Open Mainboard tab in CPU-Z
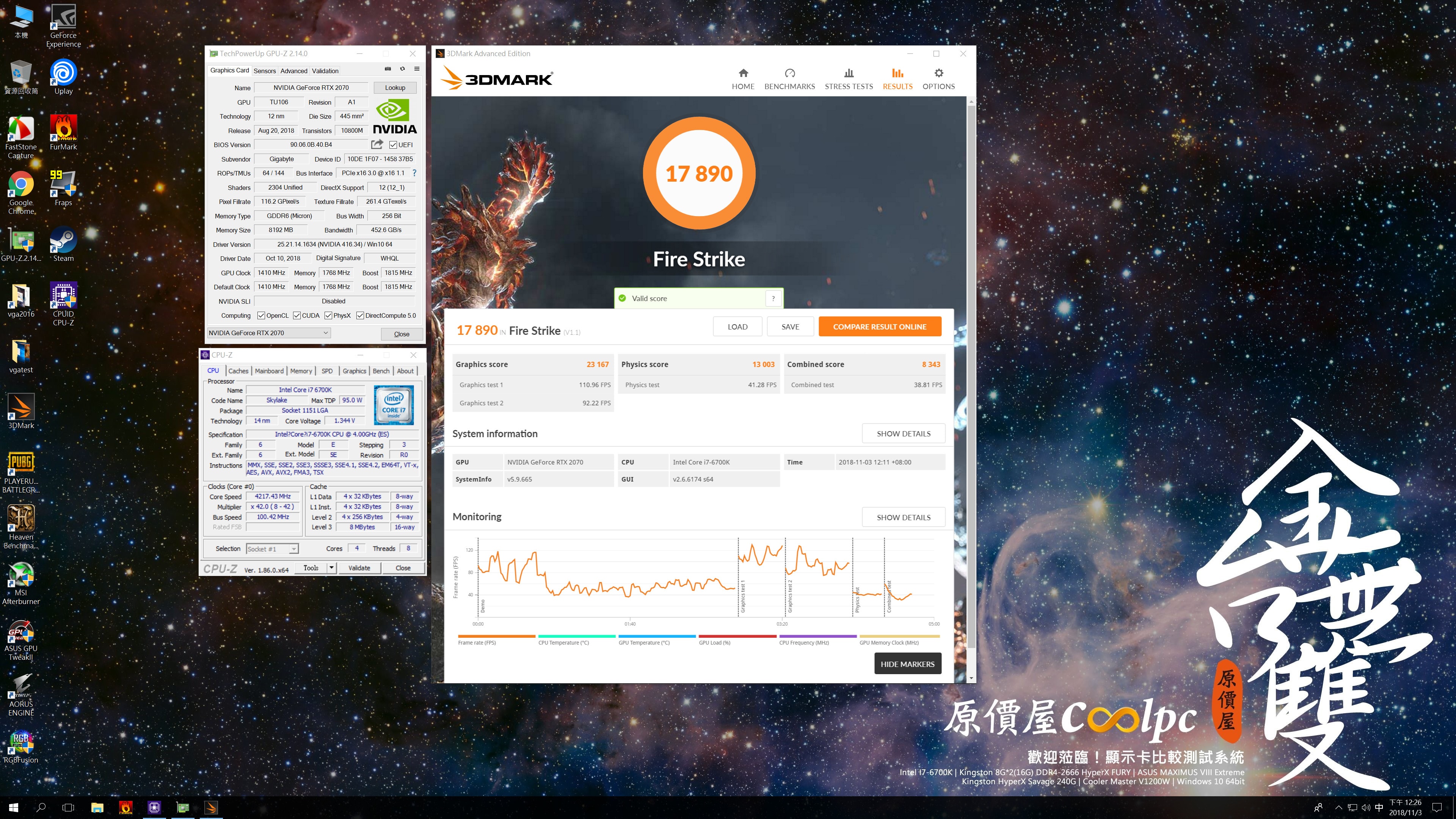The image size is (1456, 819). click(x=269, y=371)
